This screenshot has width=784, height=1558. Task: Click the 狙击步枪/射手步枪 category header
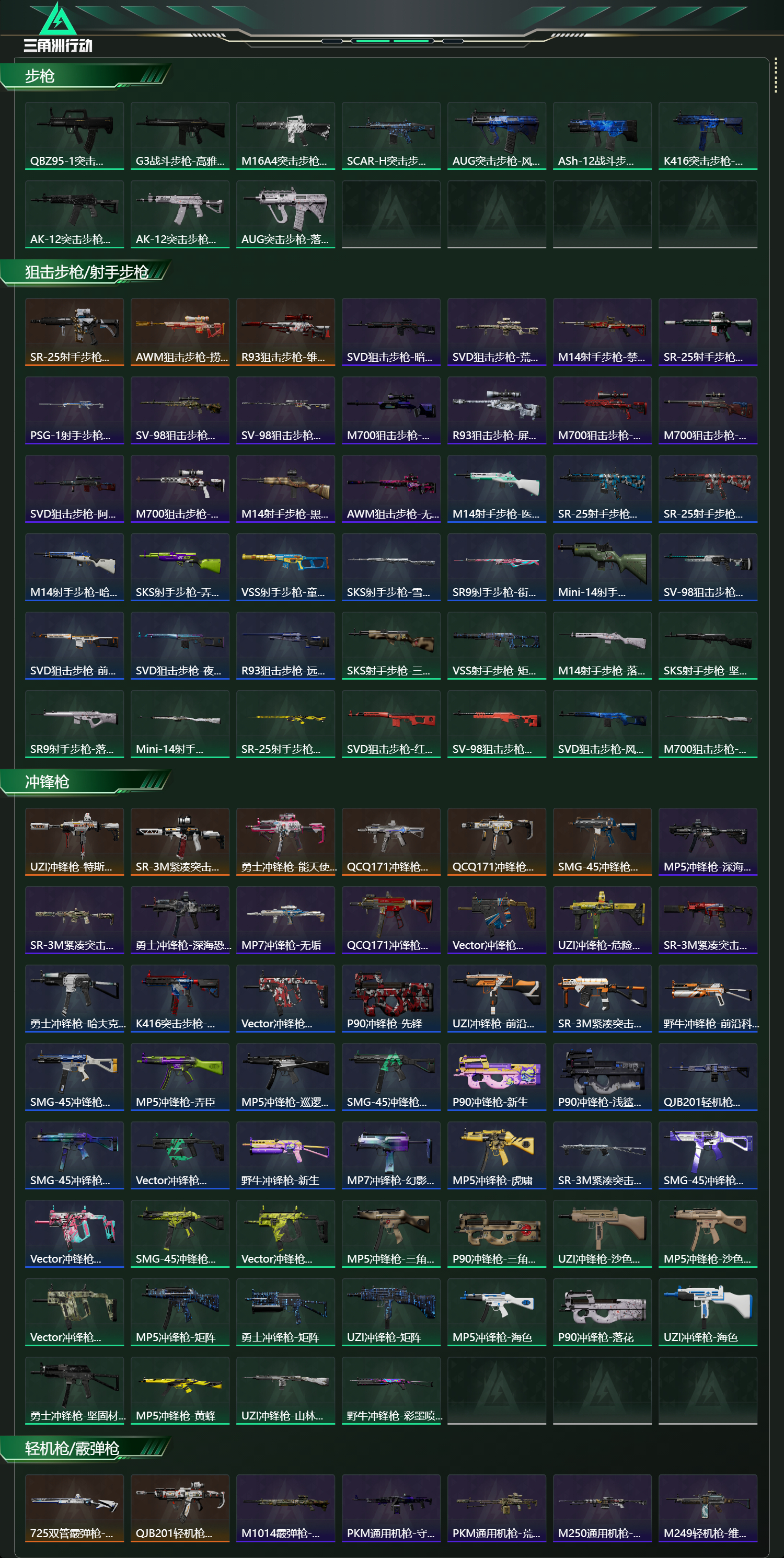[x=85, y=272]
